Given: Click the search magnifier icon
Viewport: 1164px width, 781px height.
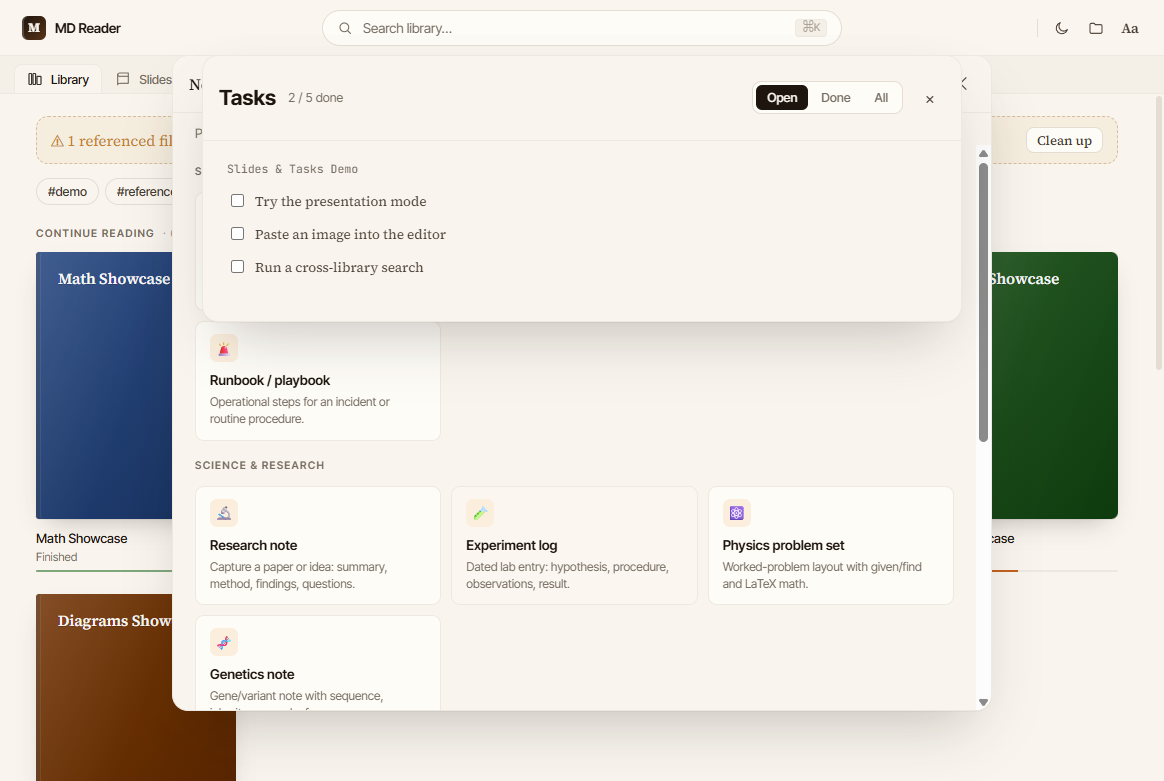Looking at the screenshot, I should tap(345, 28).
